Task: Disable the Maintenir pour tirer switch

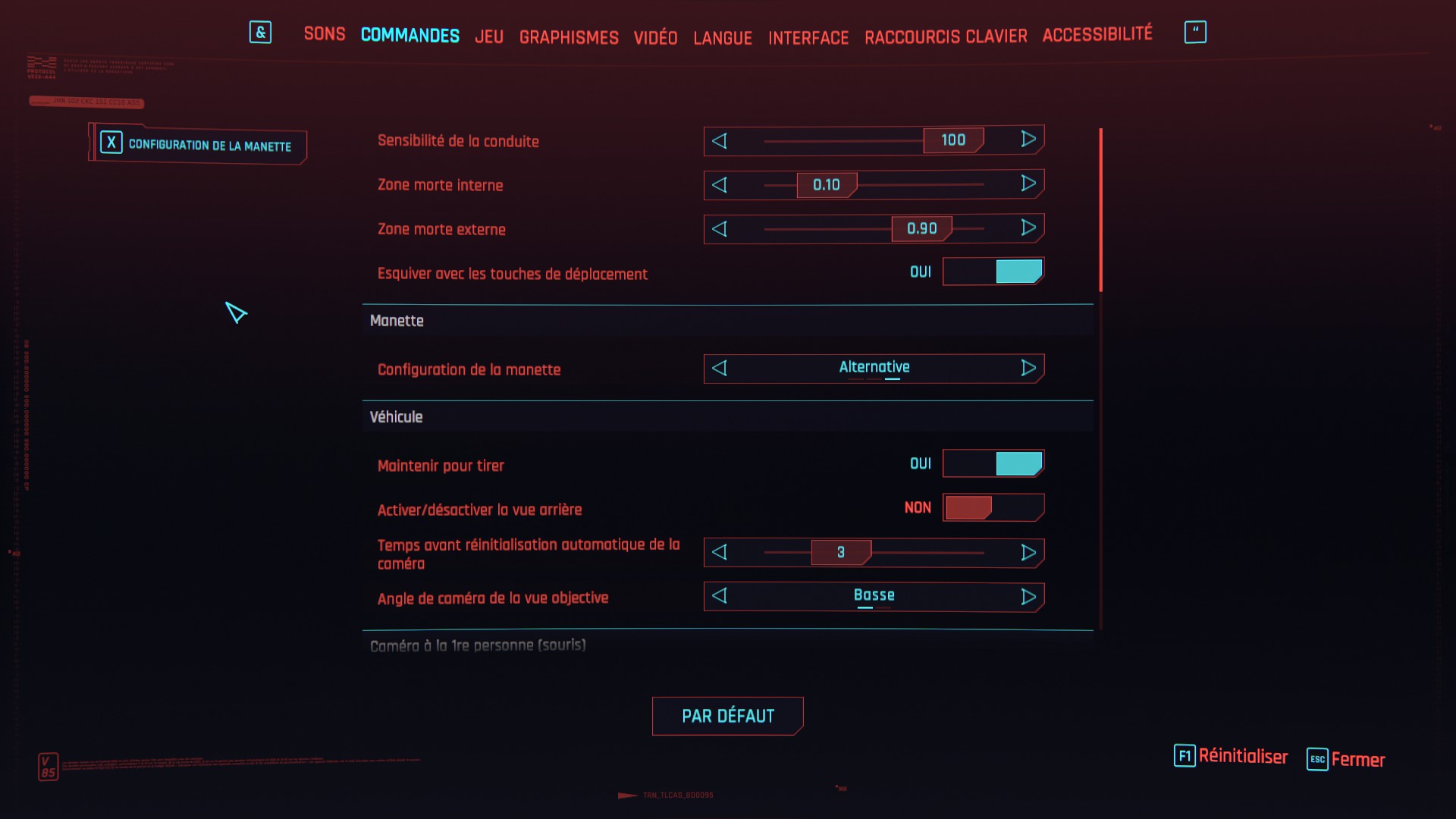Action: pos(993,463)
